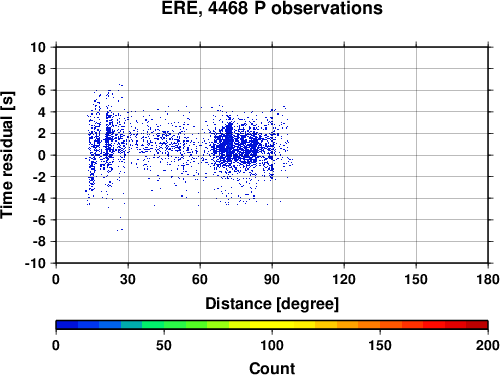The width and height of the screenshot is (500, 375).
Task: Click the colorbar tick label 150
Action: (x=380, y=346)
